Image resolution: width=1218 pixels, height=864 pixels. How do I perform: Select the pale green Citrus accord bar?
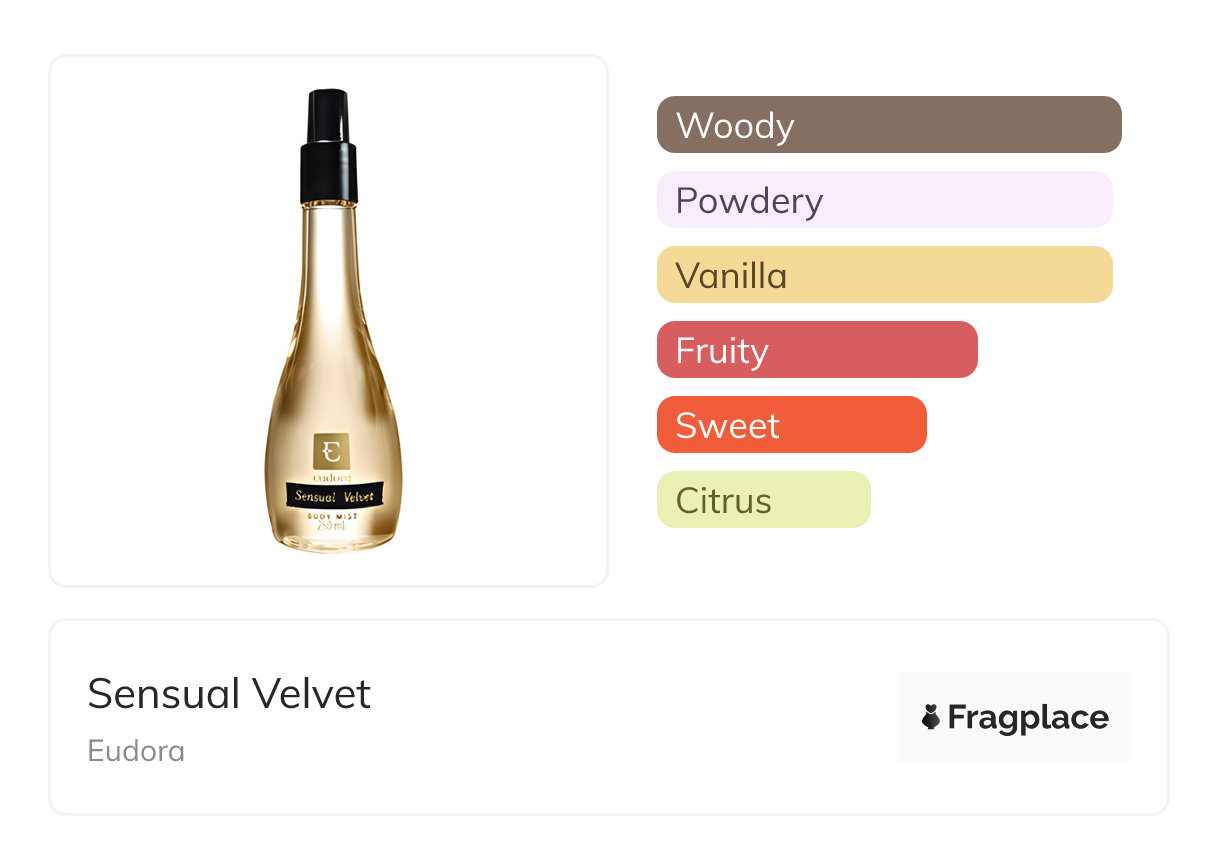click(763, 500)
